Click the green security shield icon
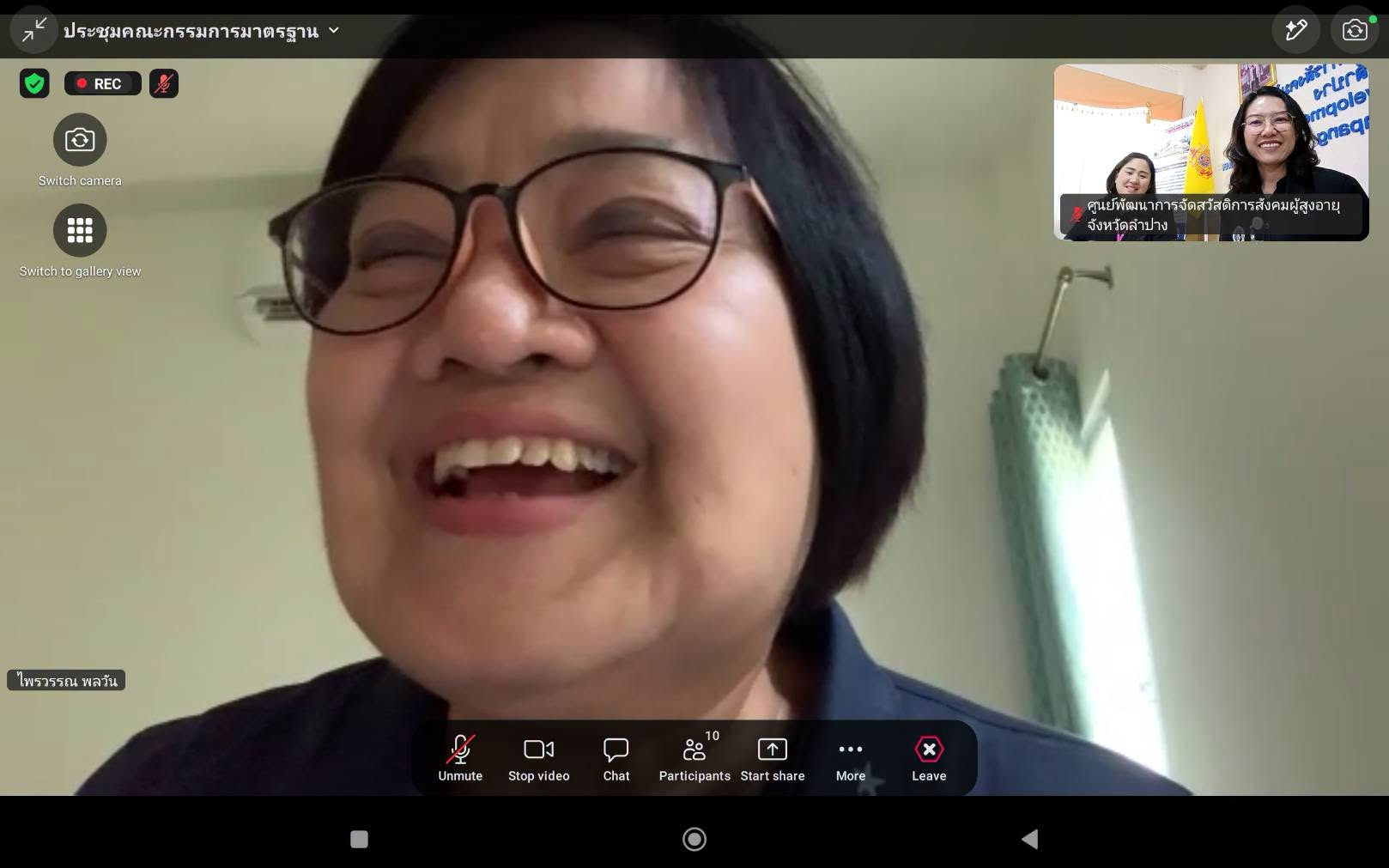This screenshot has height=868, width=1389. click(x=34, y=83)
